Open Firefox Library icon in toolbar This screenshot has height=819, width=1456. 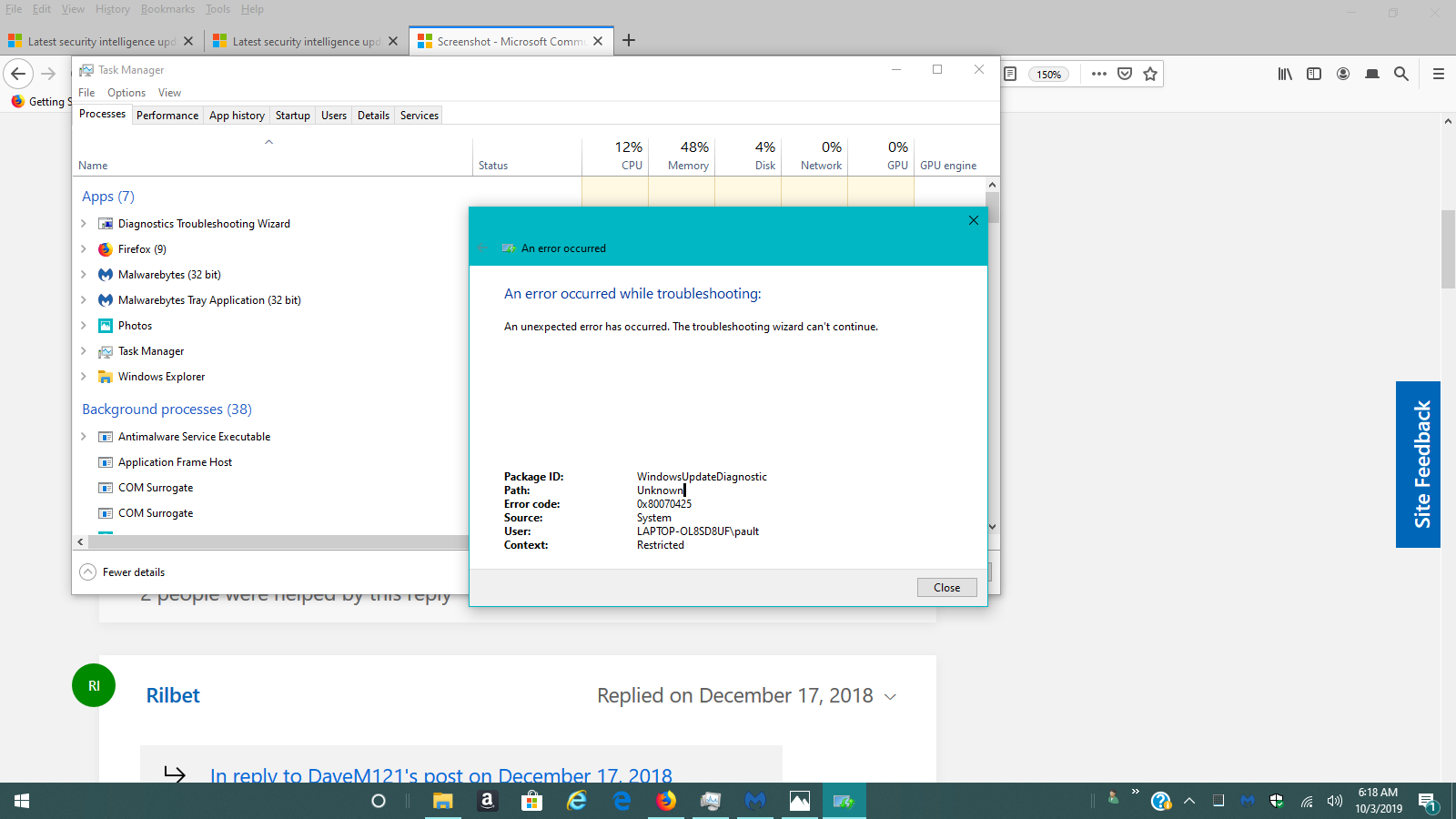coord(1285,74)
